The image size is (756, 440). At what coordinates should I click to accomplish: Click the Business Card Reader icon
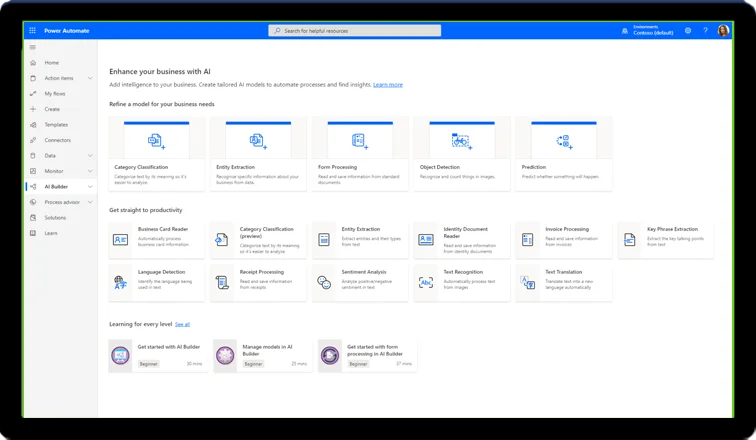tap(120, 240)
